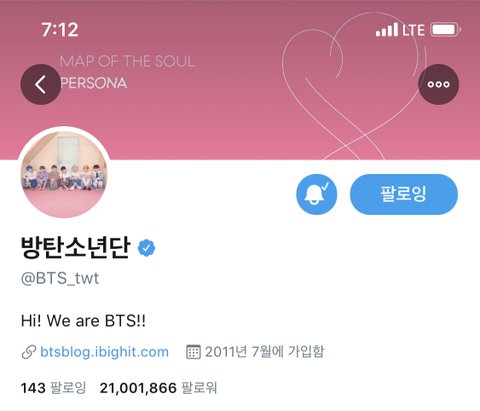480x411 pixels.
Task: Go back using the arrow button
Action: coord(41,84)
